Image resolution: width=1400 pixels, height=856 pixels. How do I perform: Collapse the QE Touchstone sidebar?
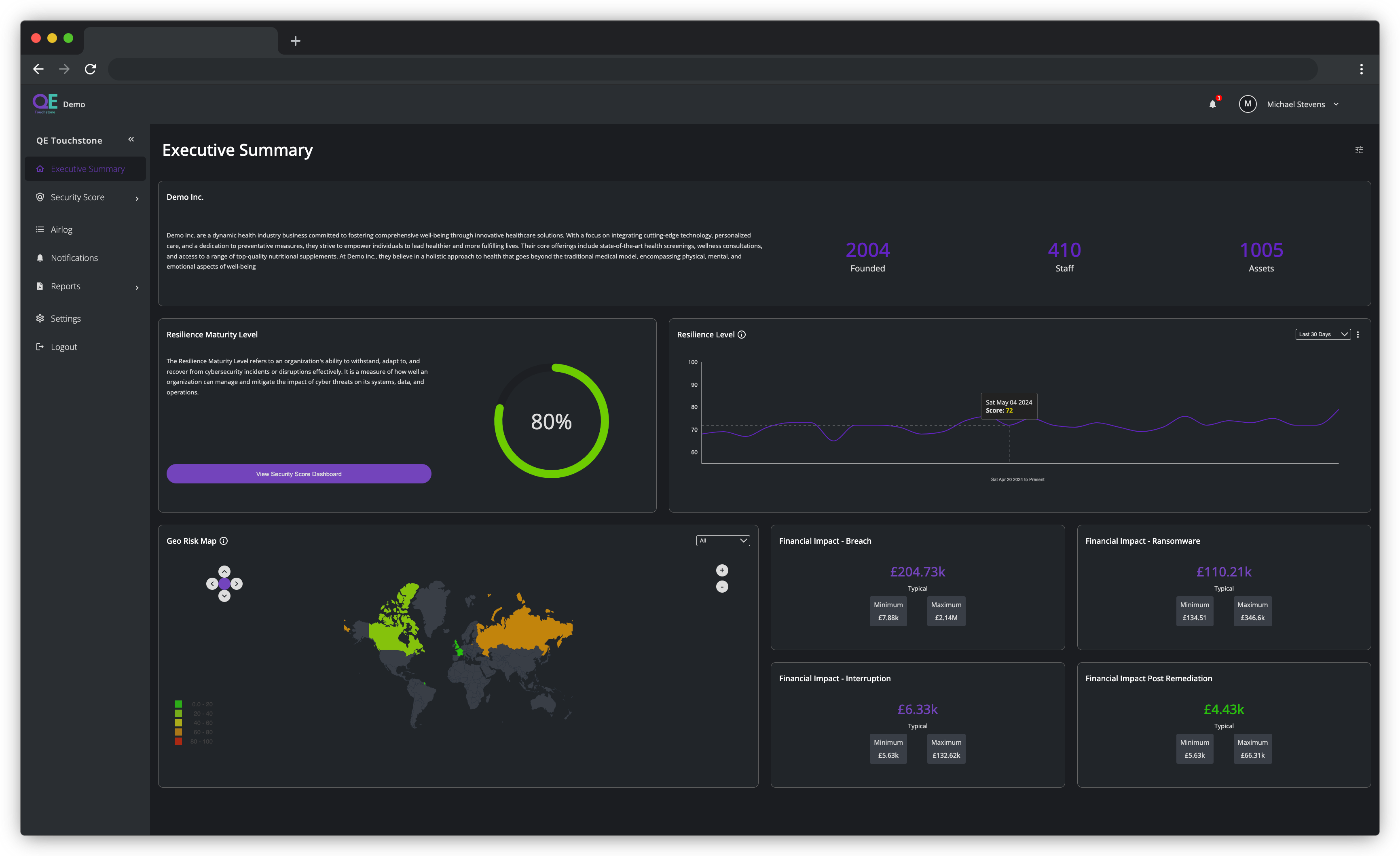coord(131,139)
